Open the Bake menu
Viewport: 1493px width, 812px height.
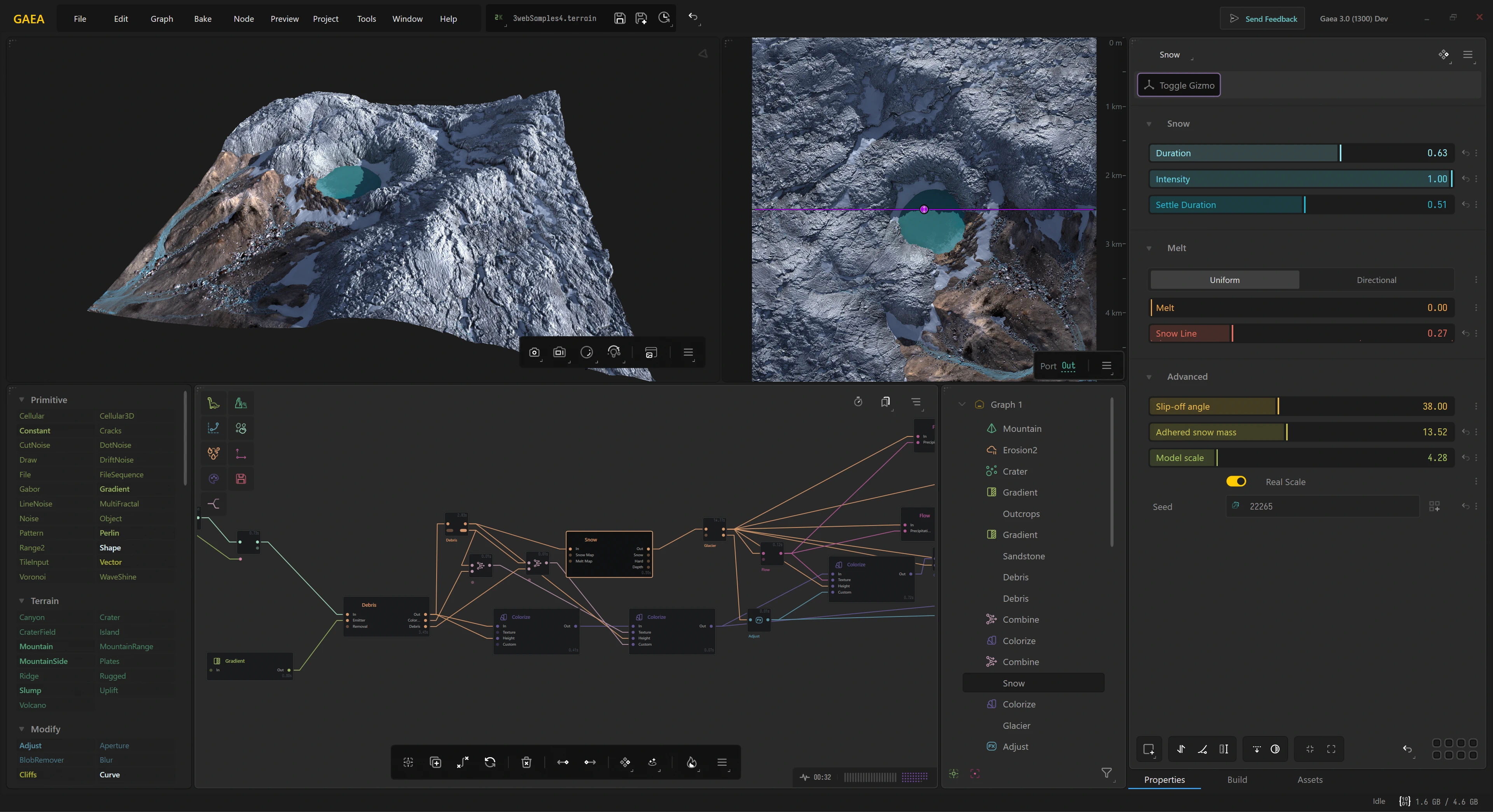[202, 19]
